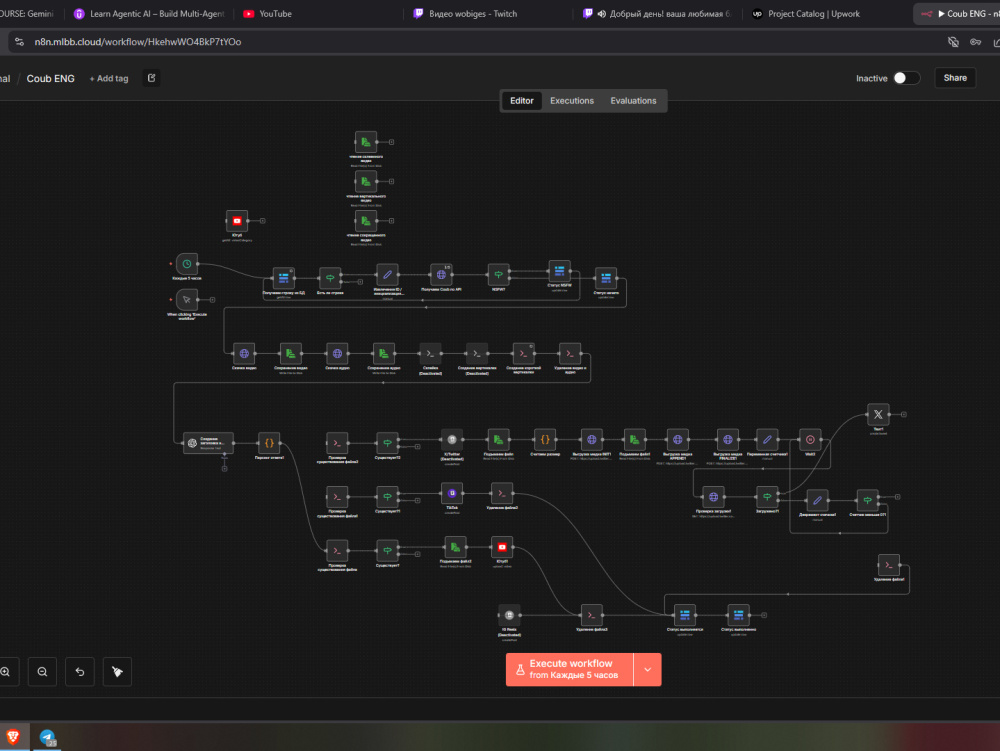The width and height of the screenshot is (1000, 751).
Task: Switch to the Evaluations tab
Action: pos(633,101)
